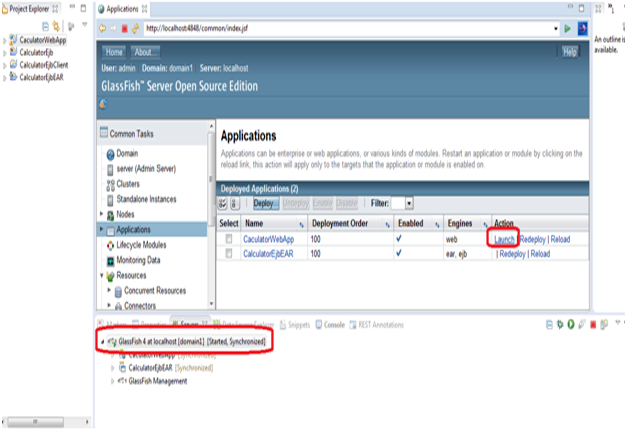Sort table by Name column icon
Image resolution: width=628 pixels, height=431 pixels.
pyautogui.click(x=301, y=225)
